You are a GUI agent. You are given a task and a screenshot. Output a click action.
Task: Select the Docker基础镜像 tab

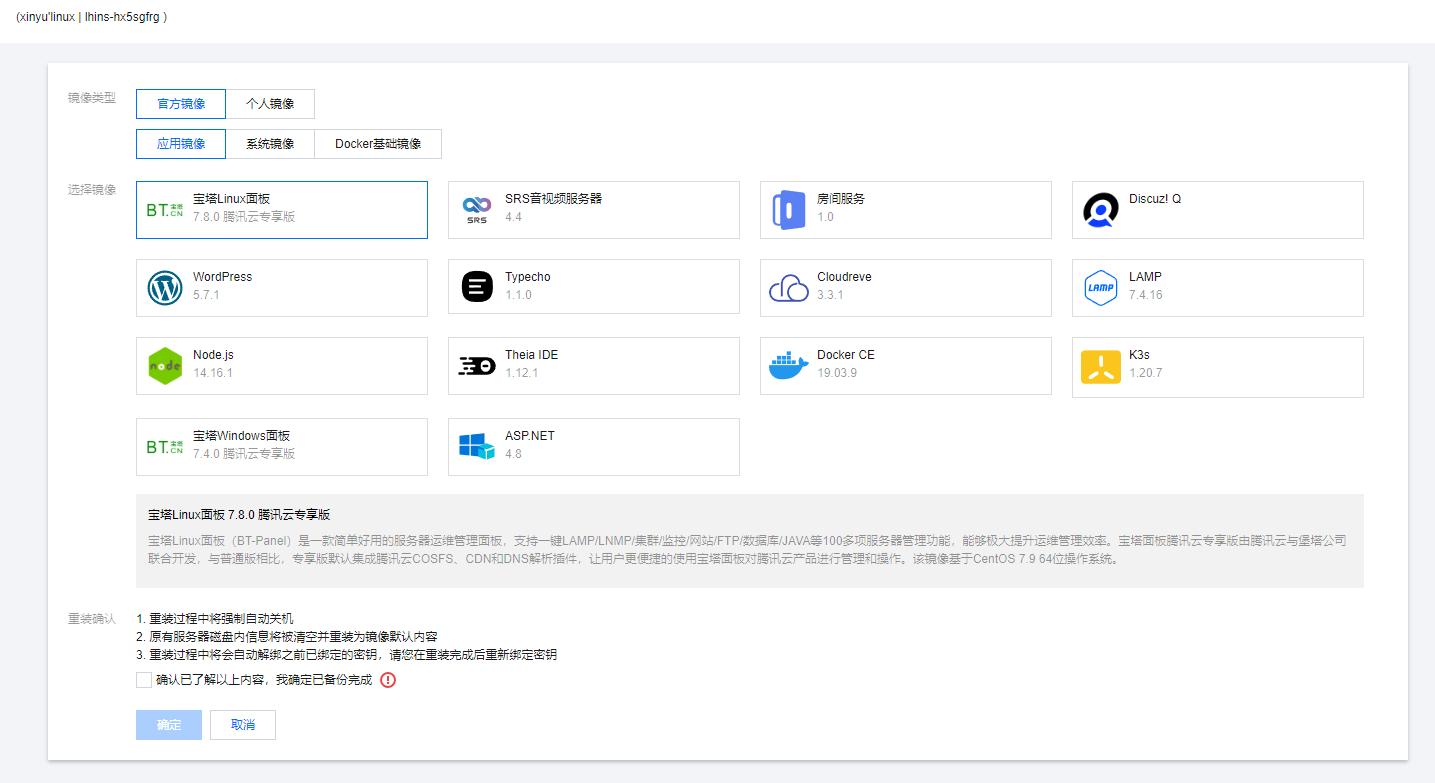378,144
